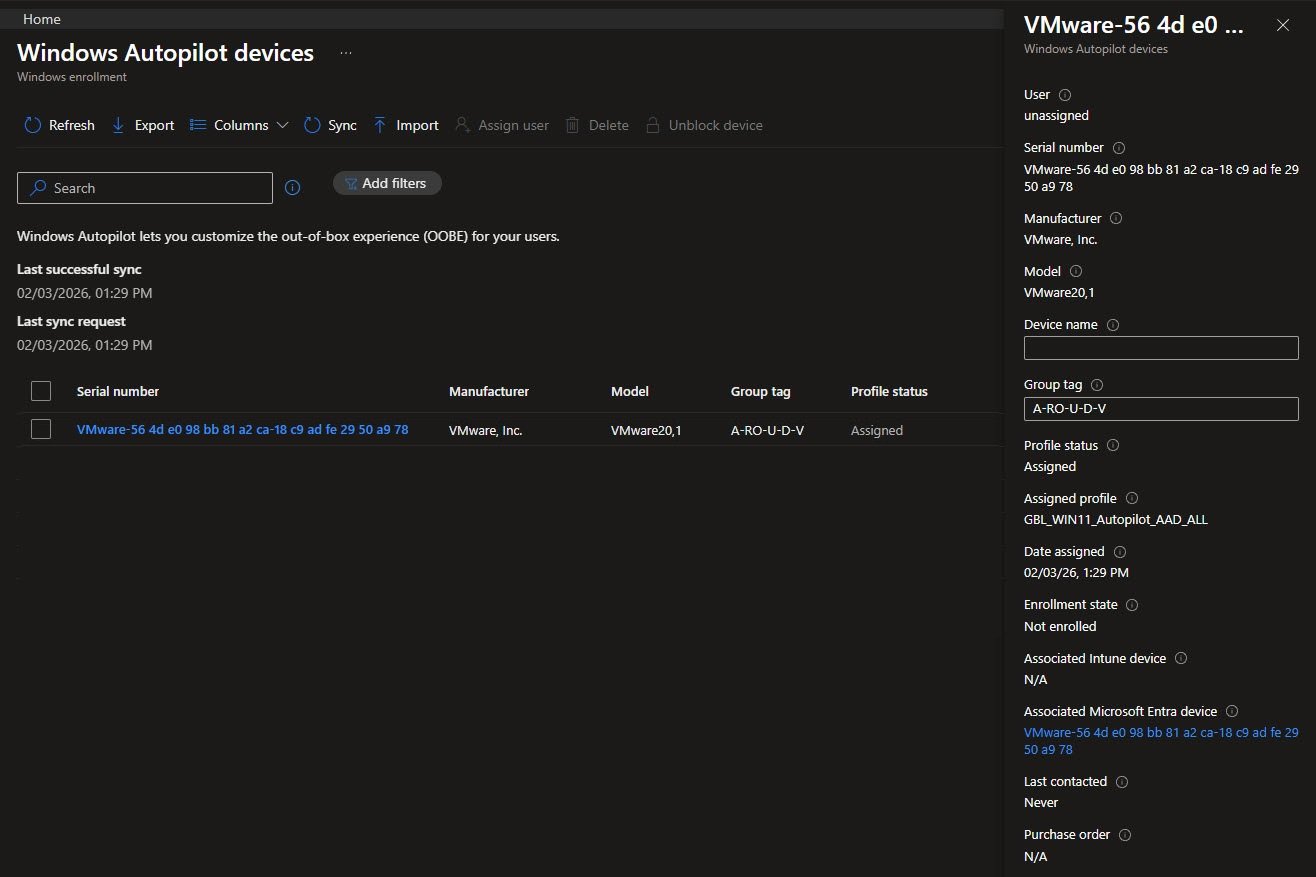Import Autopilot devices
Viewport: 1316px width, 877px height.
coord(405,125)
